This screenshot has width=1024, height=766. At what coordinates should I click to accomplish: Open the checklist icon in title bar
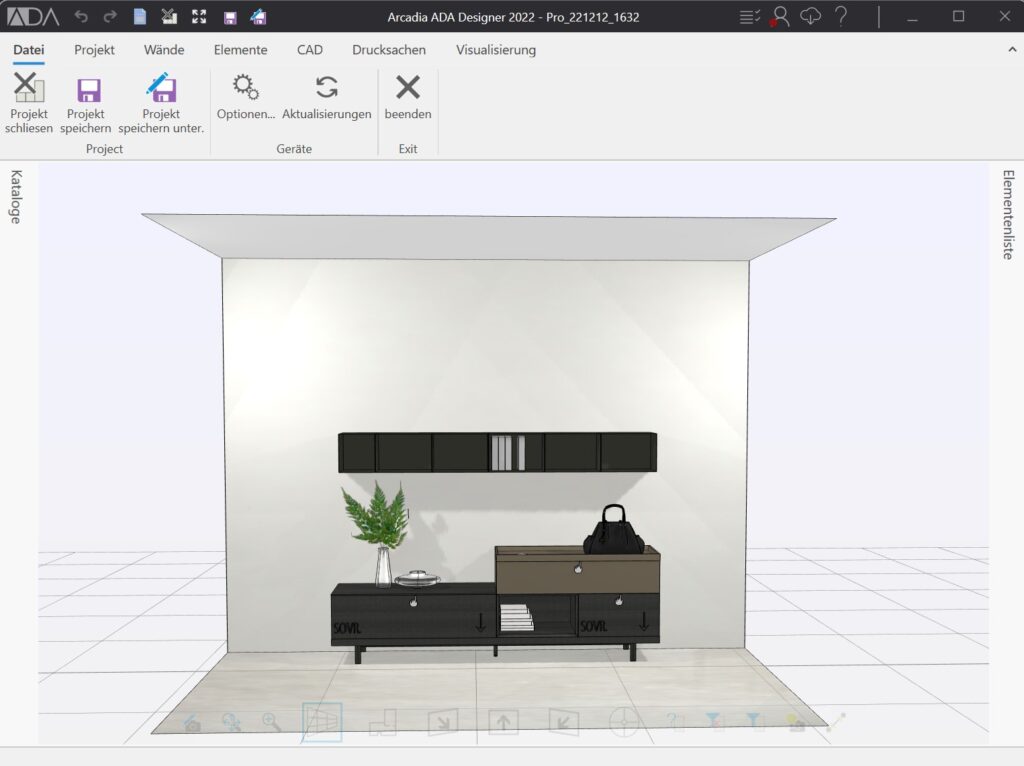pos(749,16)
